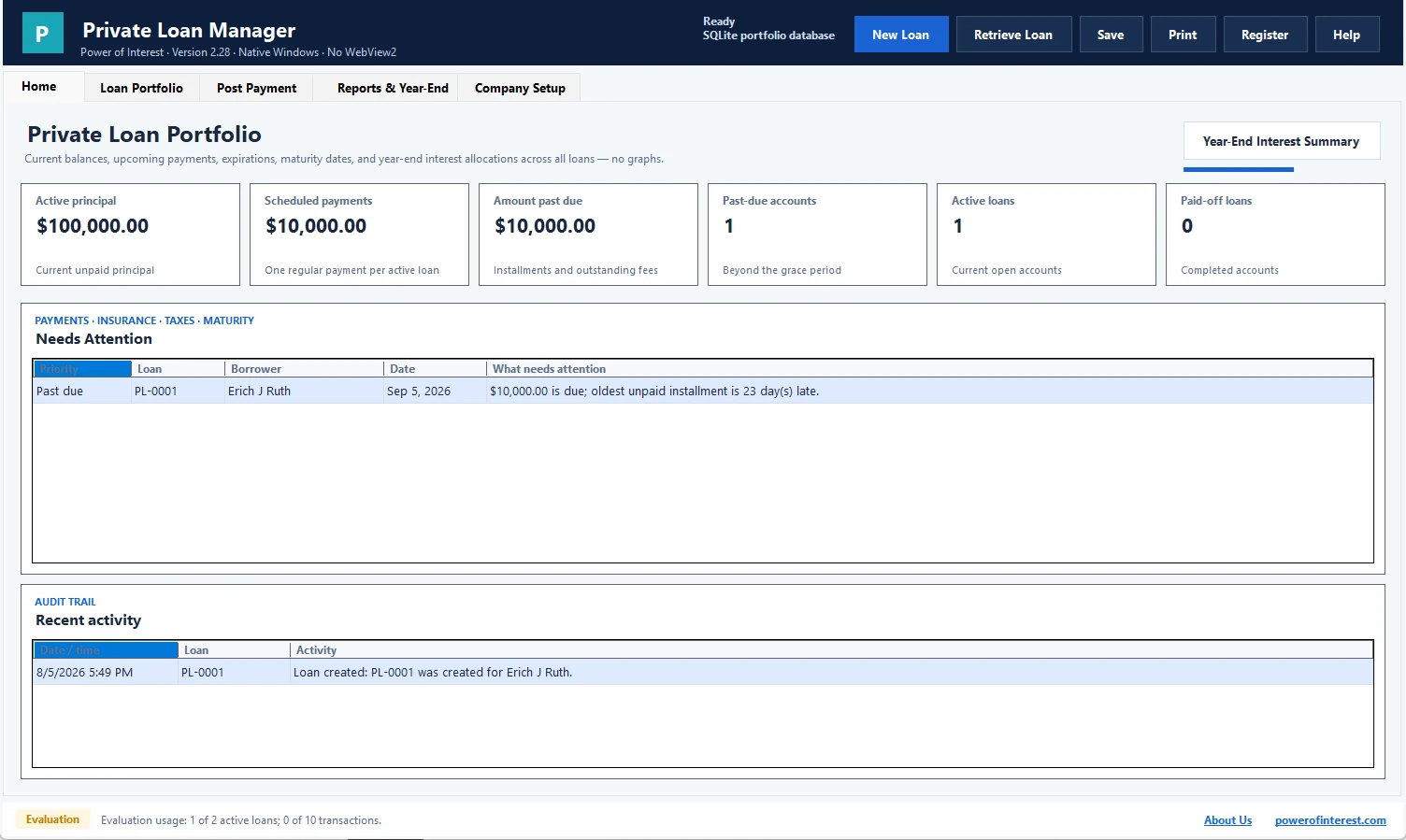
Task: Switch to the Loan Portfolio tab
Action: (142, 88)
